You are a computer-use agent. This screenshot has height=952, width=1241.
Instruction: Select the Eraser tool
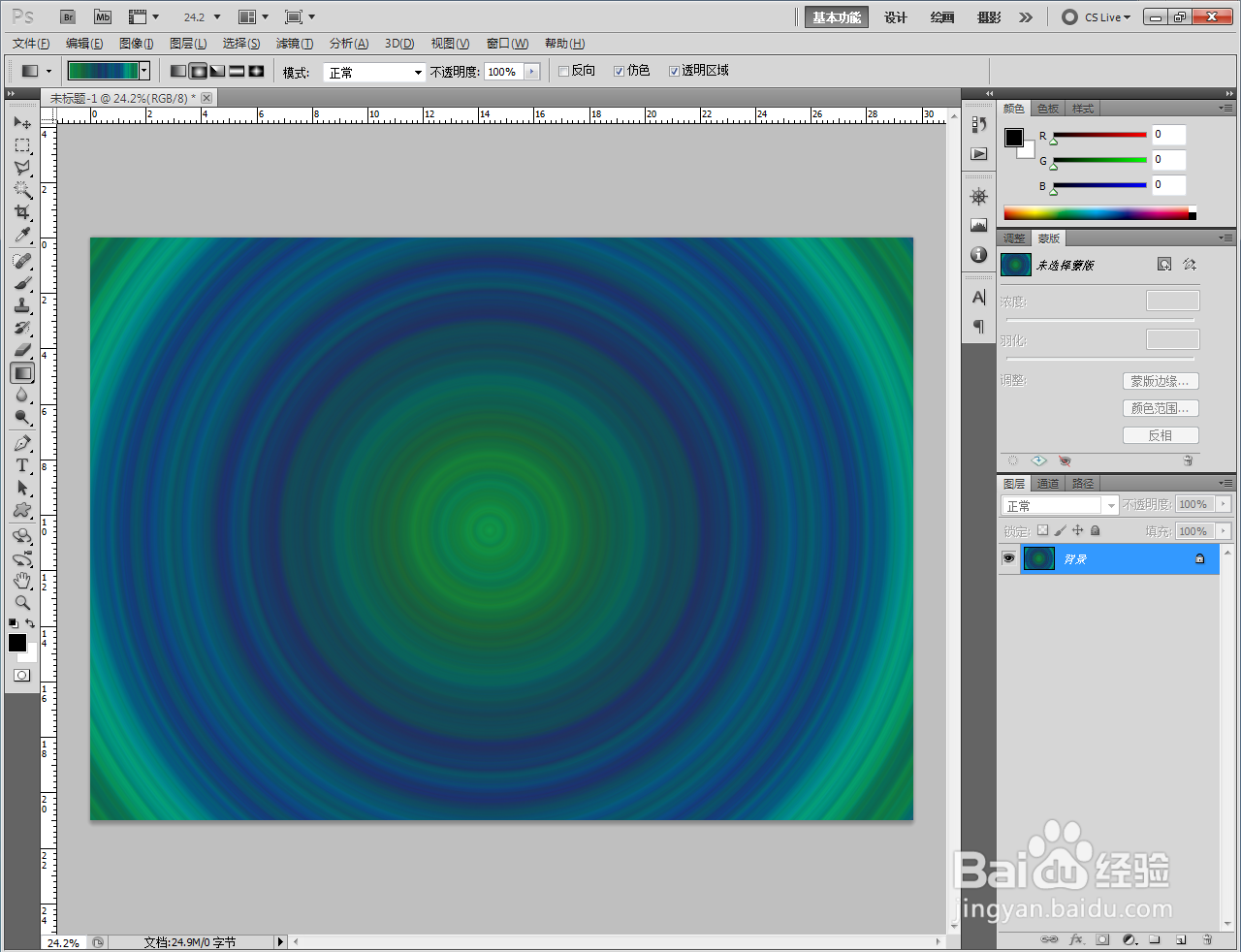(x=22, y=351)
